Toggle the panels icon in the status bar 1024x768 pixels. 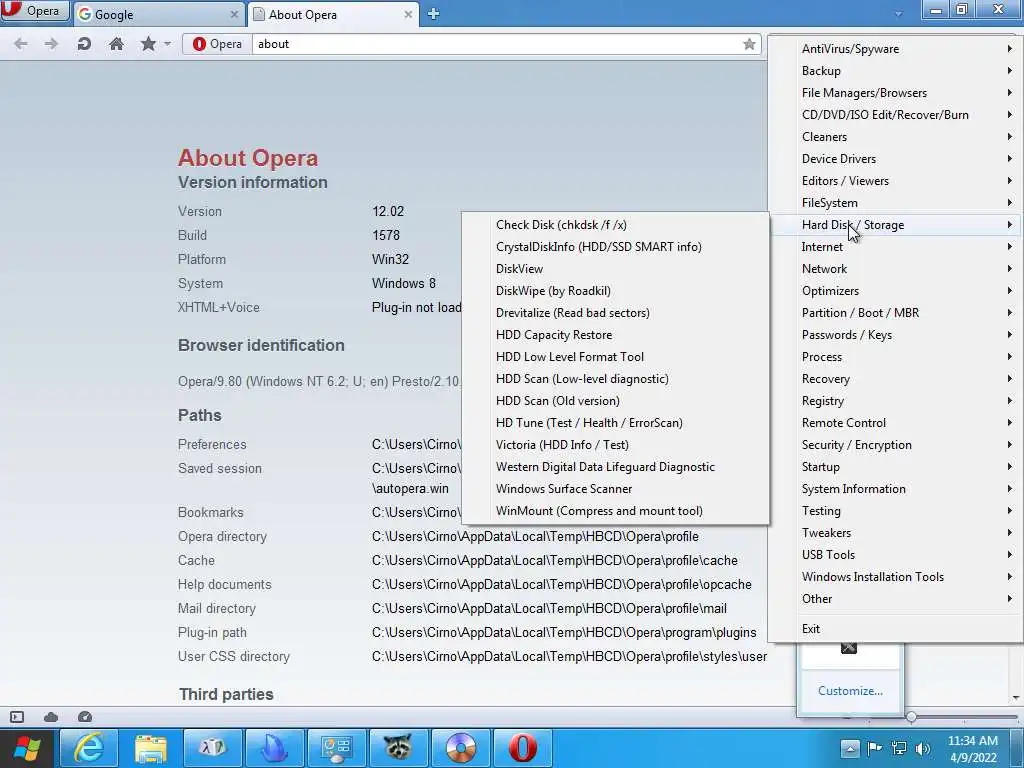click(x=17, y=717)
